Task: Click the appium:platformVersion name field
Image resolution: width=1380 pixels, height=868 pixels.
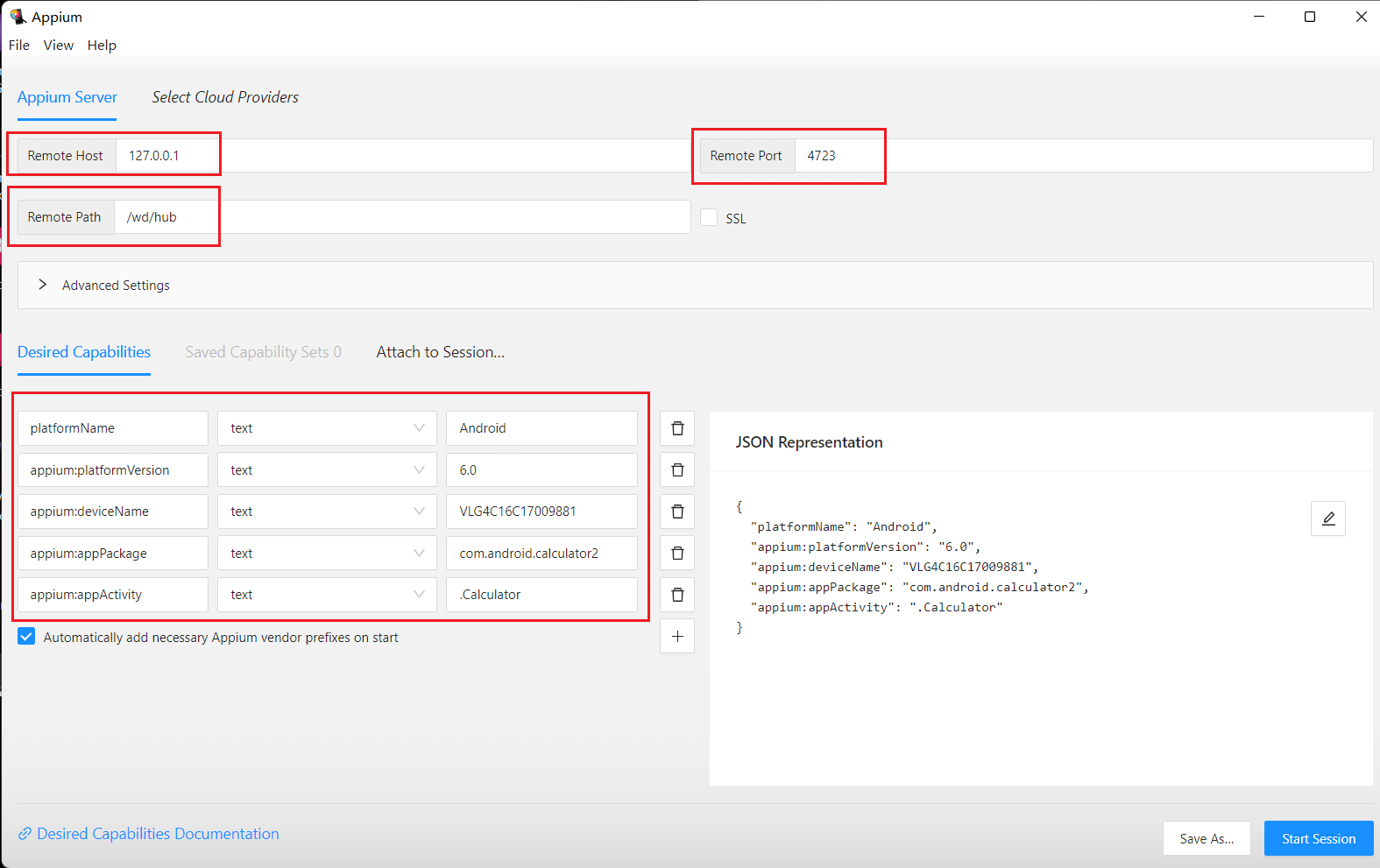Action: [113, 470]
